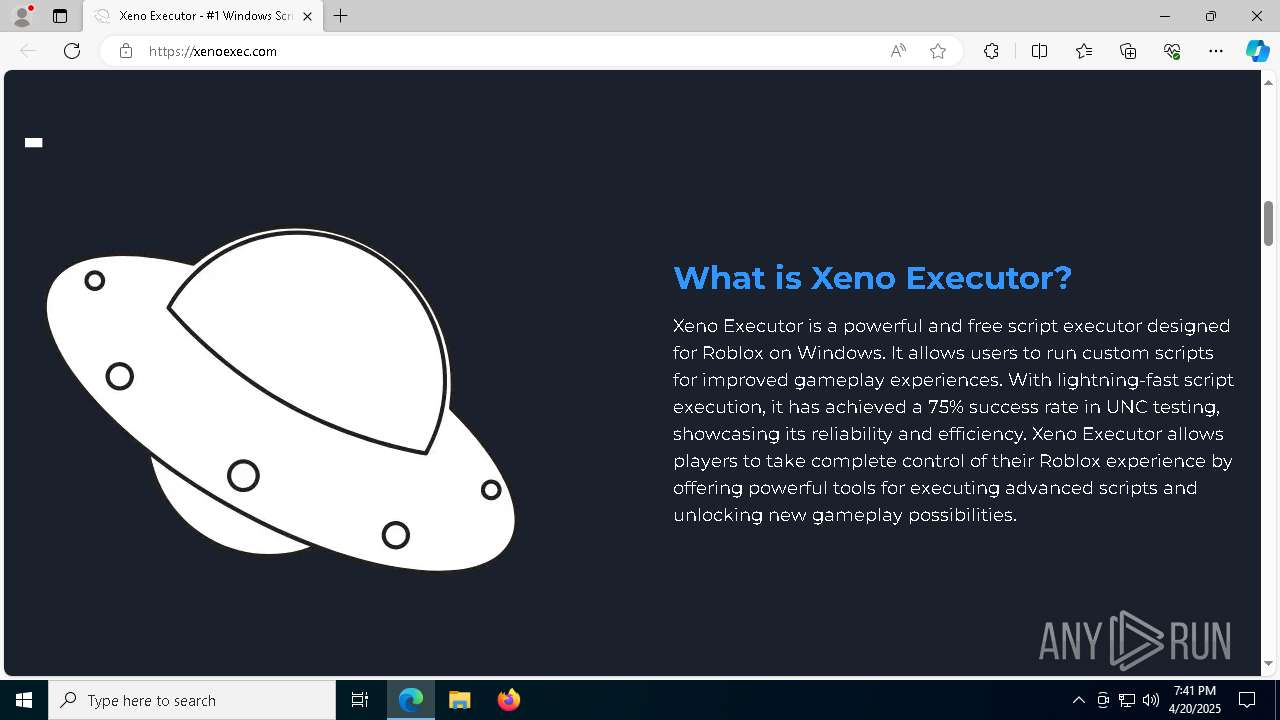Click the site hamburger menu icon
The height and width of the screenshot is (720, 1280).
tap(34, 143)
